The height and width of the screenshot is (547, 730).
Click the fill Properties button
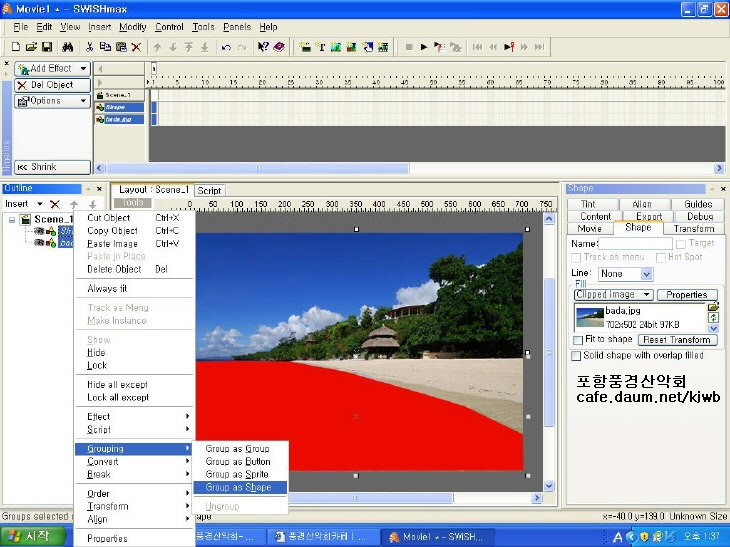click(x=687, y=295)
